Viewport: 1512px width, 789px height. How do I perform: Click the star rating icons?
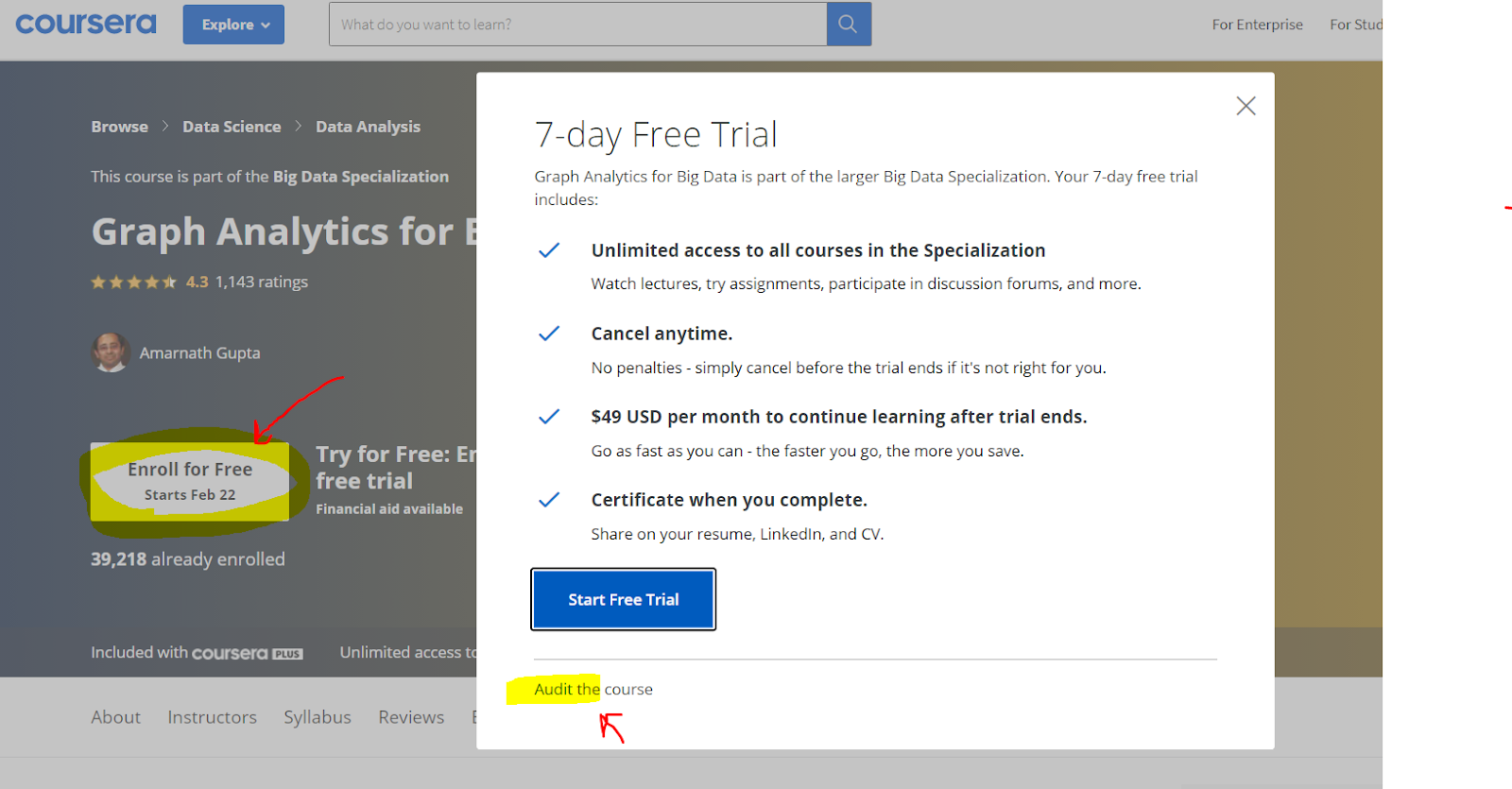(x=133, y=282)
